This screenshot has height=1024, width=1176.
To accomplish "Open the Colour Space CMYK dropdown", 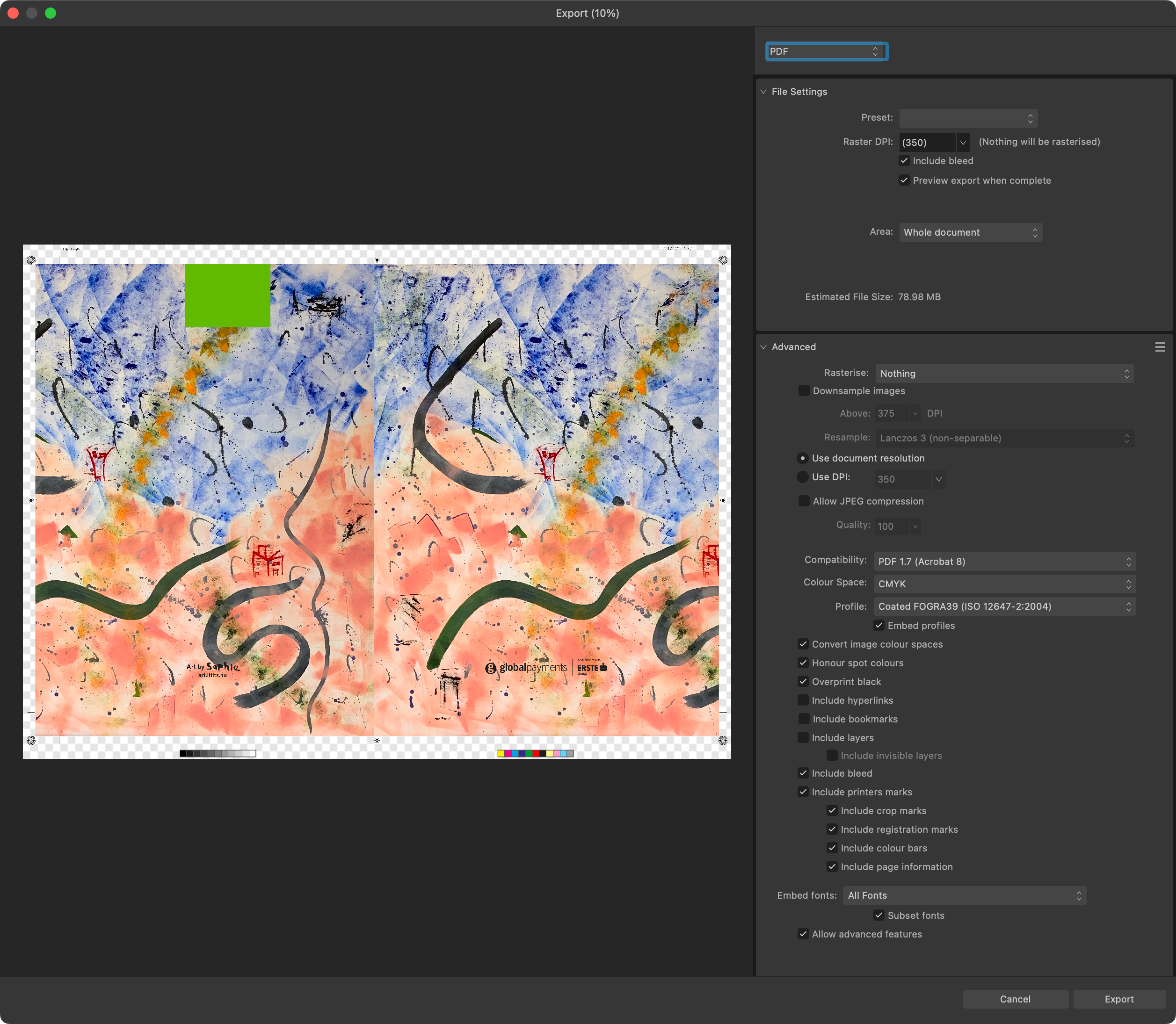I will tap(1004, 584).
